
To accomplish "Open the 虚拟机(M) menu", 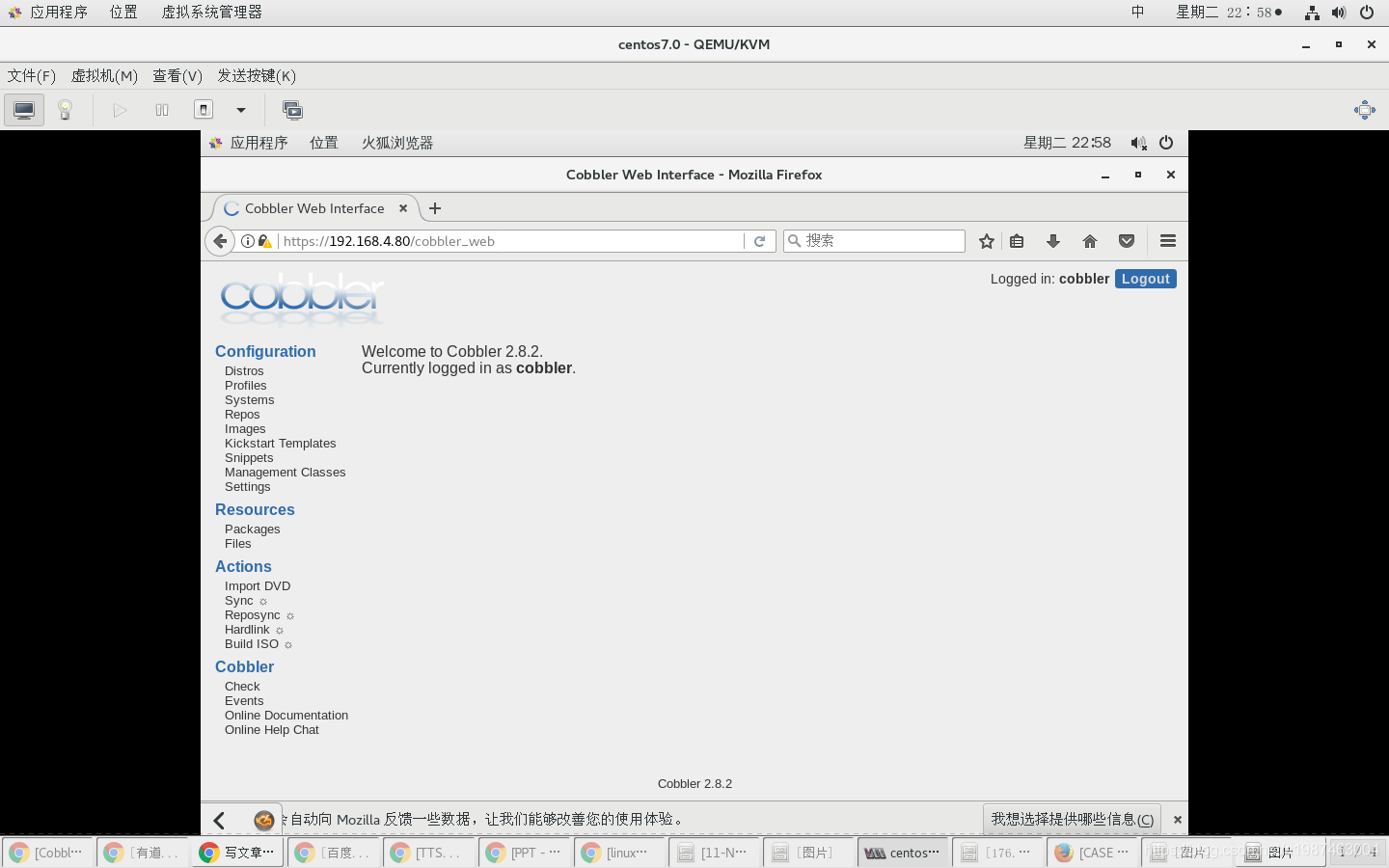I will tap(104, 75).
